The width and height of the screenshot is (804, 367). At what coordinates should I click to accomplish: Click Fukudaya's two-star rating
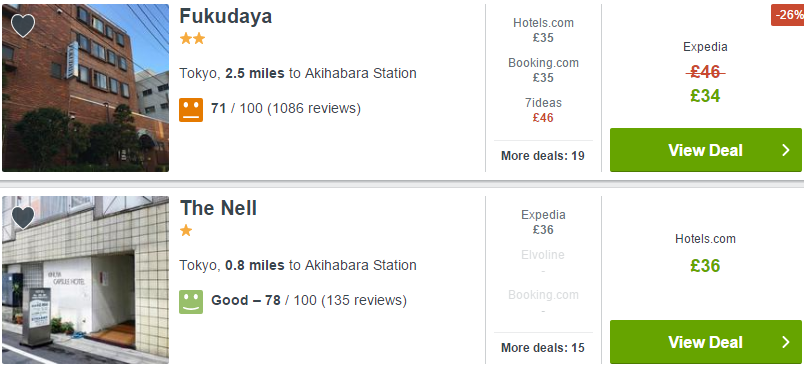(x=192, y=39)
